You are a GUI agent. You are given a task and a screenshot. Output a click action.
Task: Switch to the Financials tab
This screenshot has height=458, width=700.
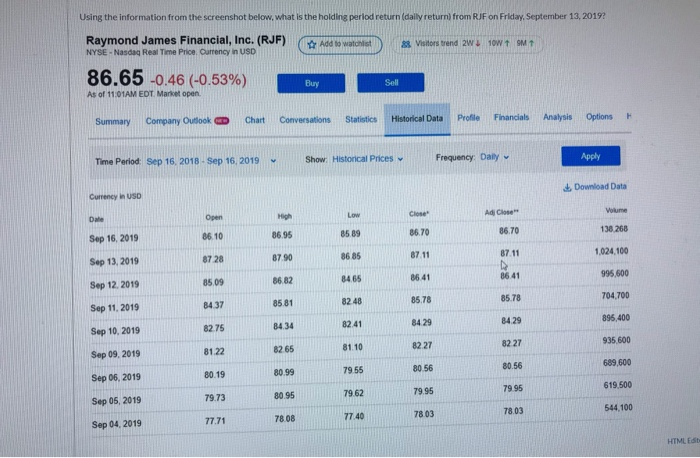pyautogui.click(x=511, y=117)
